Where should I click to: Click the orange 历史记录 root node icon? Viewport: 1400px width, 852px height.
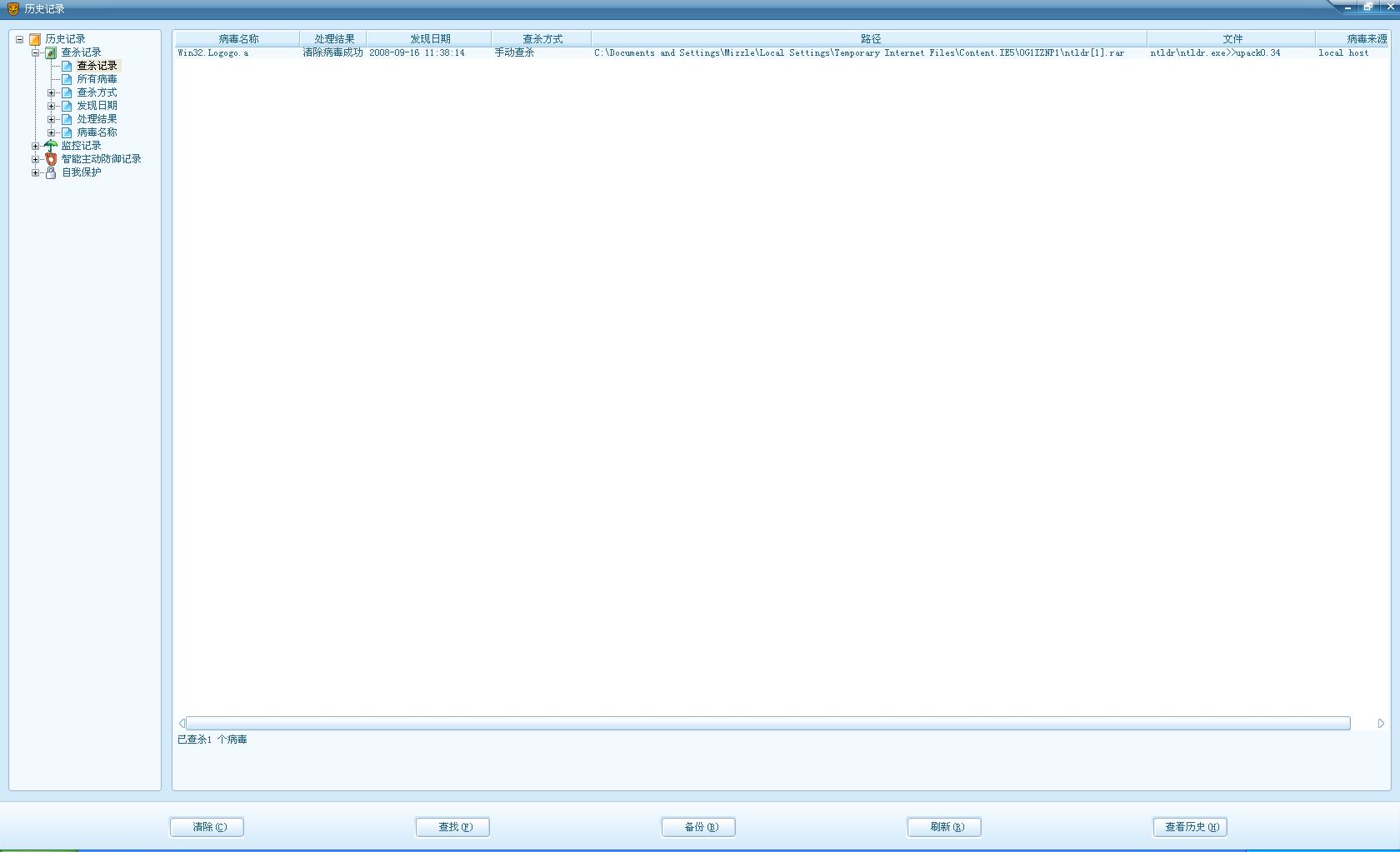[35, 39]
